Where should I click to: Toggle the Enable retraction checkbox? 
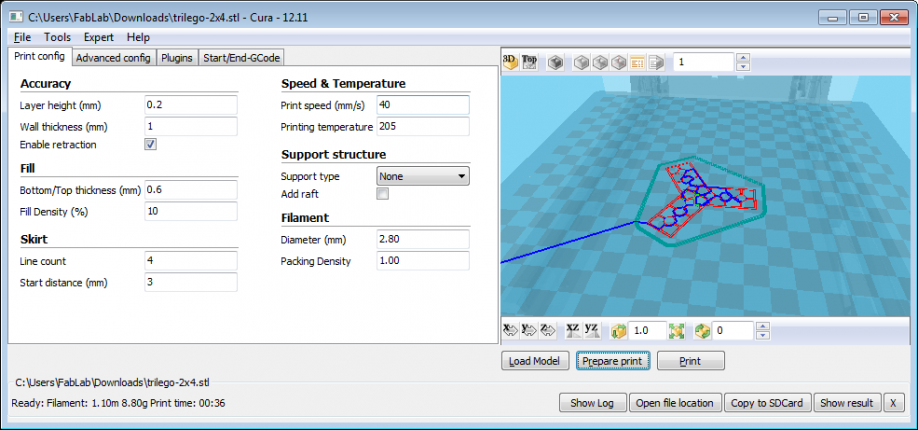[150, 144]
